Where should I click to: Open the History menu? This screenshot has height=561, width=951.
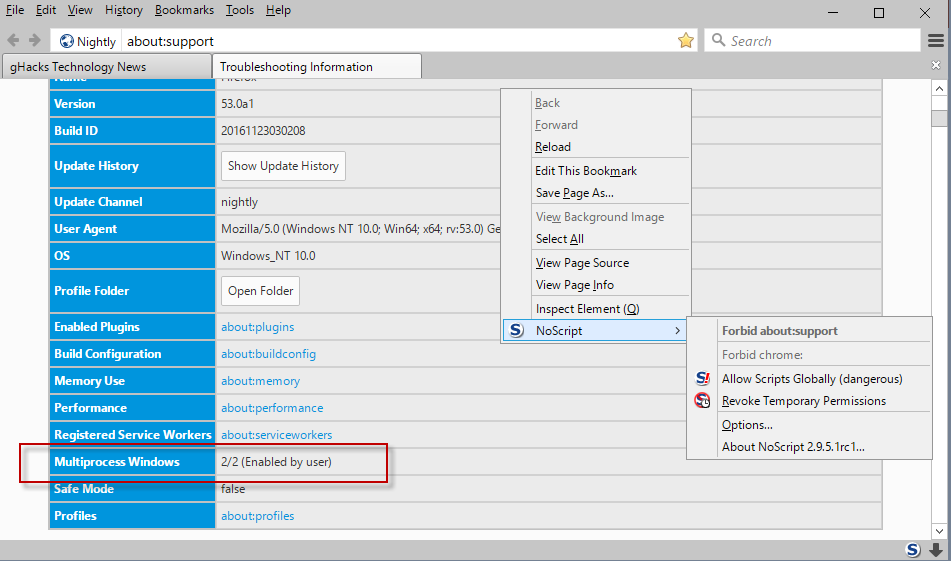124,10
